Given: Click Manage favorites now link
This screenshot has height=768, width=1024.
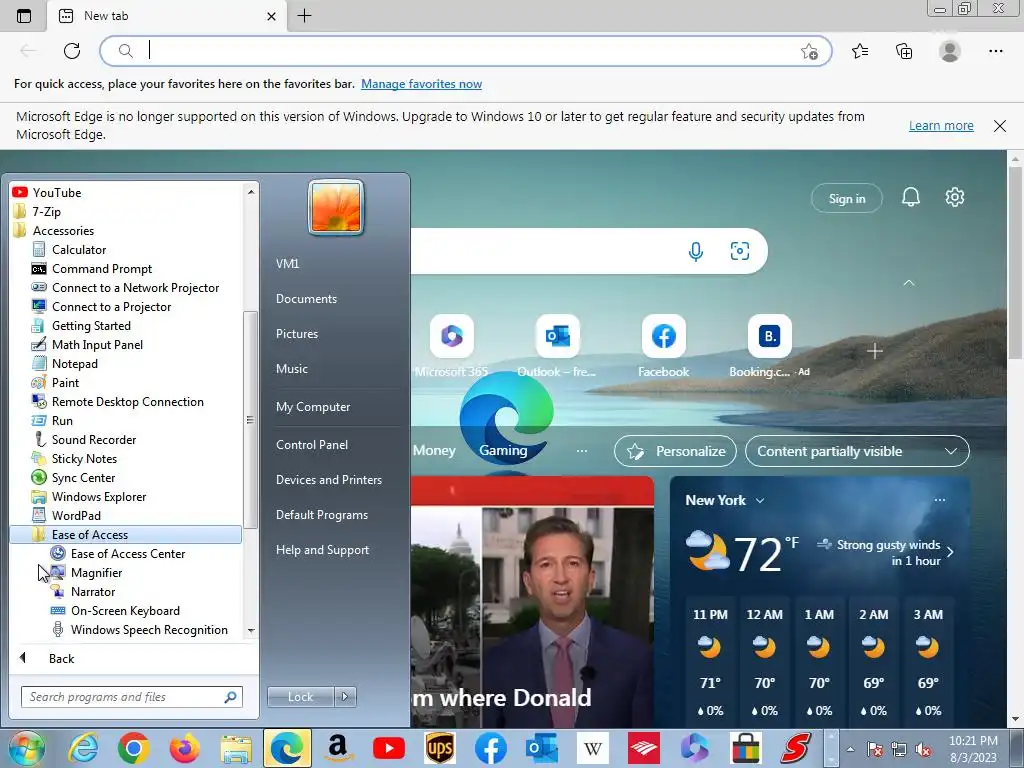Looking at the screenshot, I should pos(421,84).
